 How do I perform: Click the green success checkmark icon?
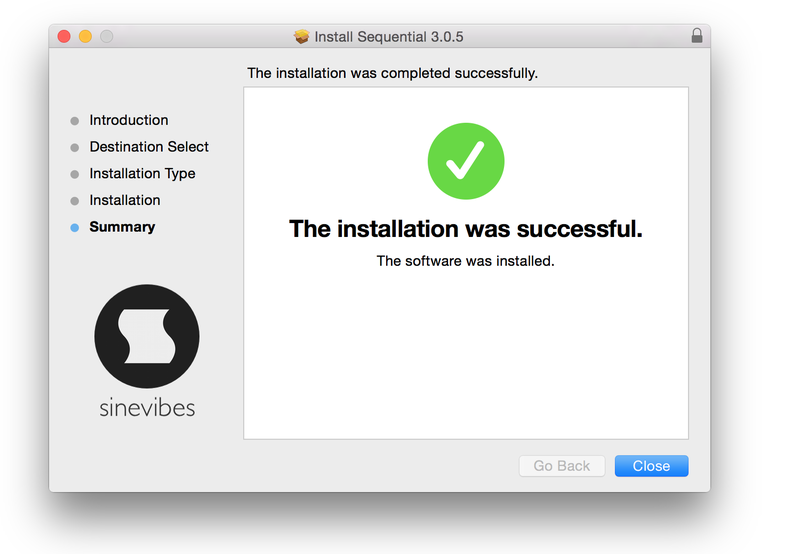(x=465, y=160)
